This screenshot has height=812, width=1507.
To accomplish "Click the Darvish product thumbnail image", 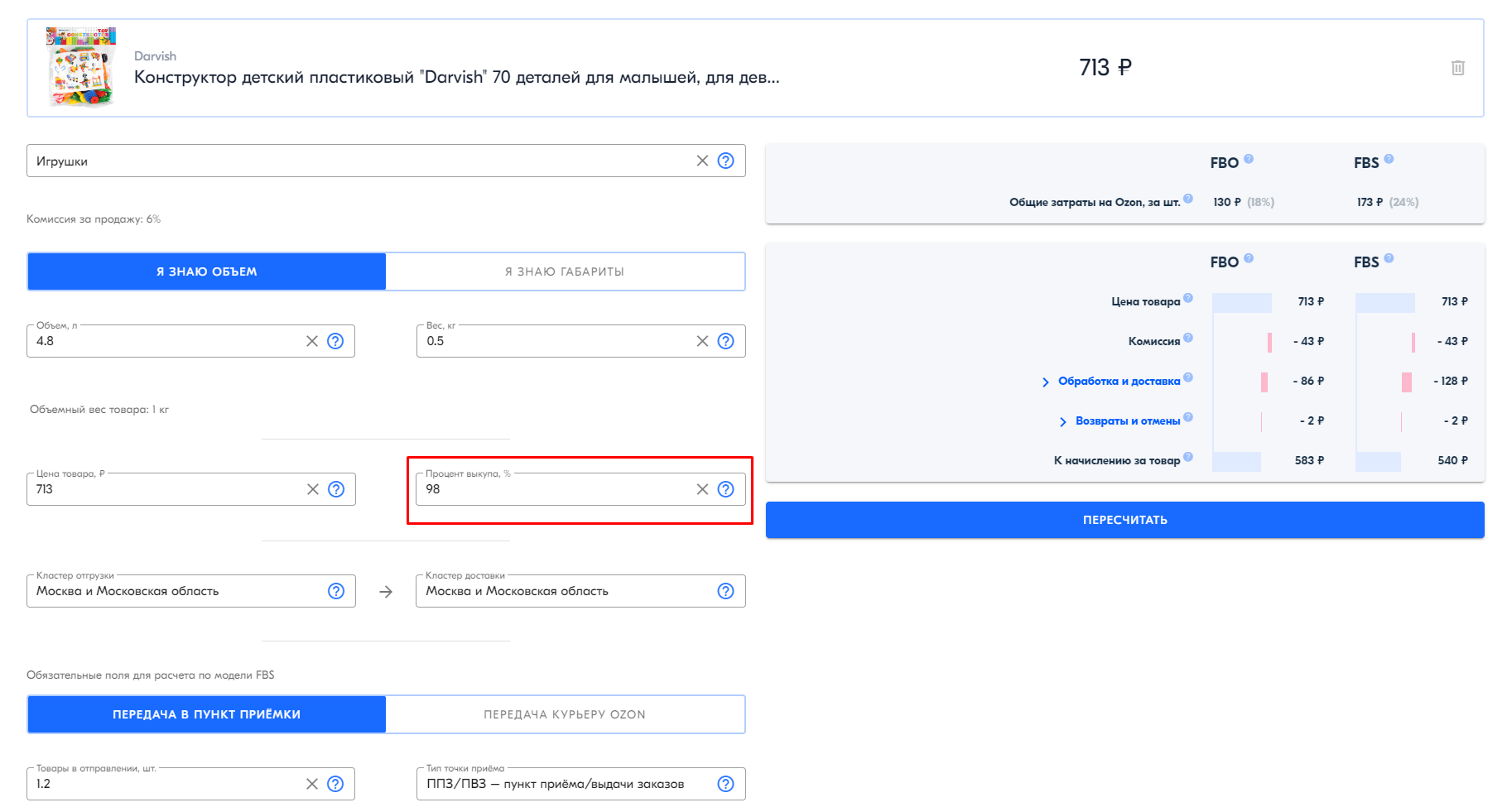I will (81, 68).
